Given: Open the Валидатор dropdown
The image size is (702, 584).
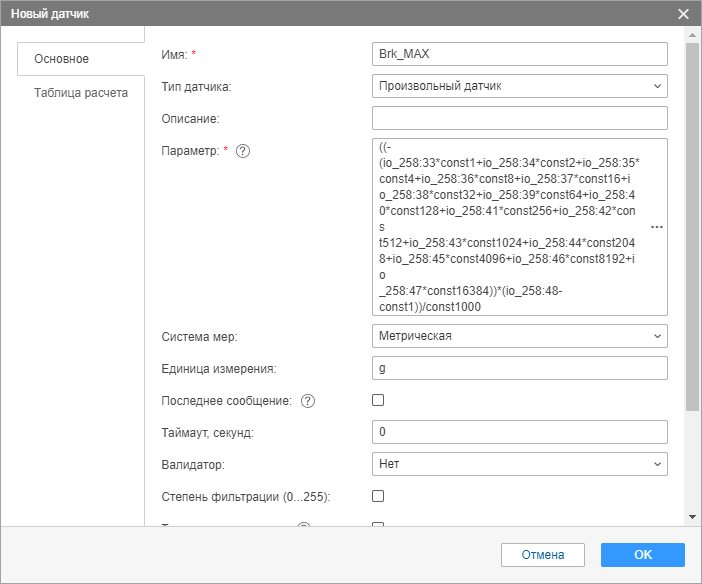Looking at the screenshot, I should pos(519,464).
